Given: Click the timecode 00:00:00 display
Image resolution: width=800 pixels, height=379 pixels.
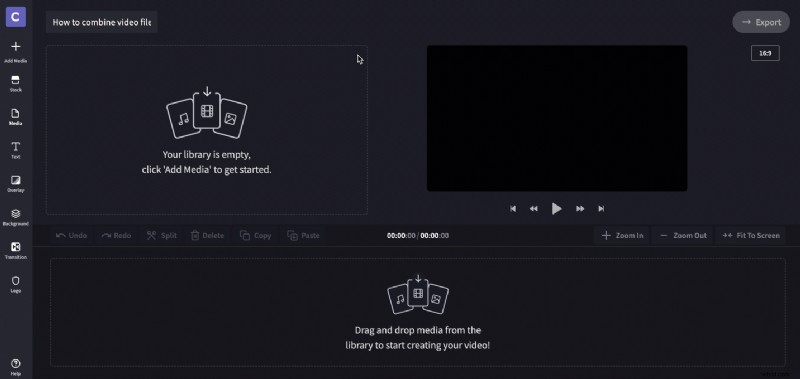Looking at the screenshot, I should [x=418, y=235].
